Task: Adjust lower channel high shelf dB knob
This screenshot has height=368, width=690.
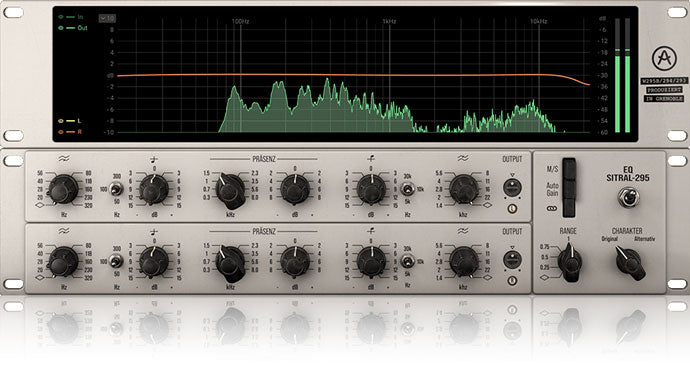Action: 371,261
